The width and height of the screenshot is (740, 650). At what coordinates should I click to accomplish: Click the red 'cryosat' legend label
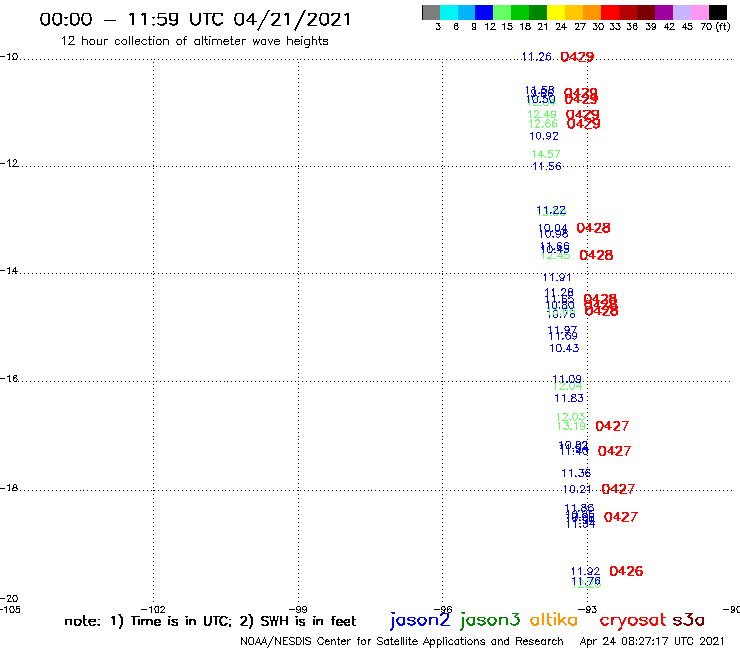[632, 620]
